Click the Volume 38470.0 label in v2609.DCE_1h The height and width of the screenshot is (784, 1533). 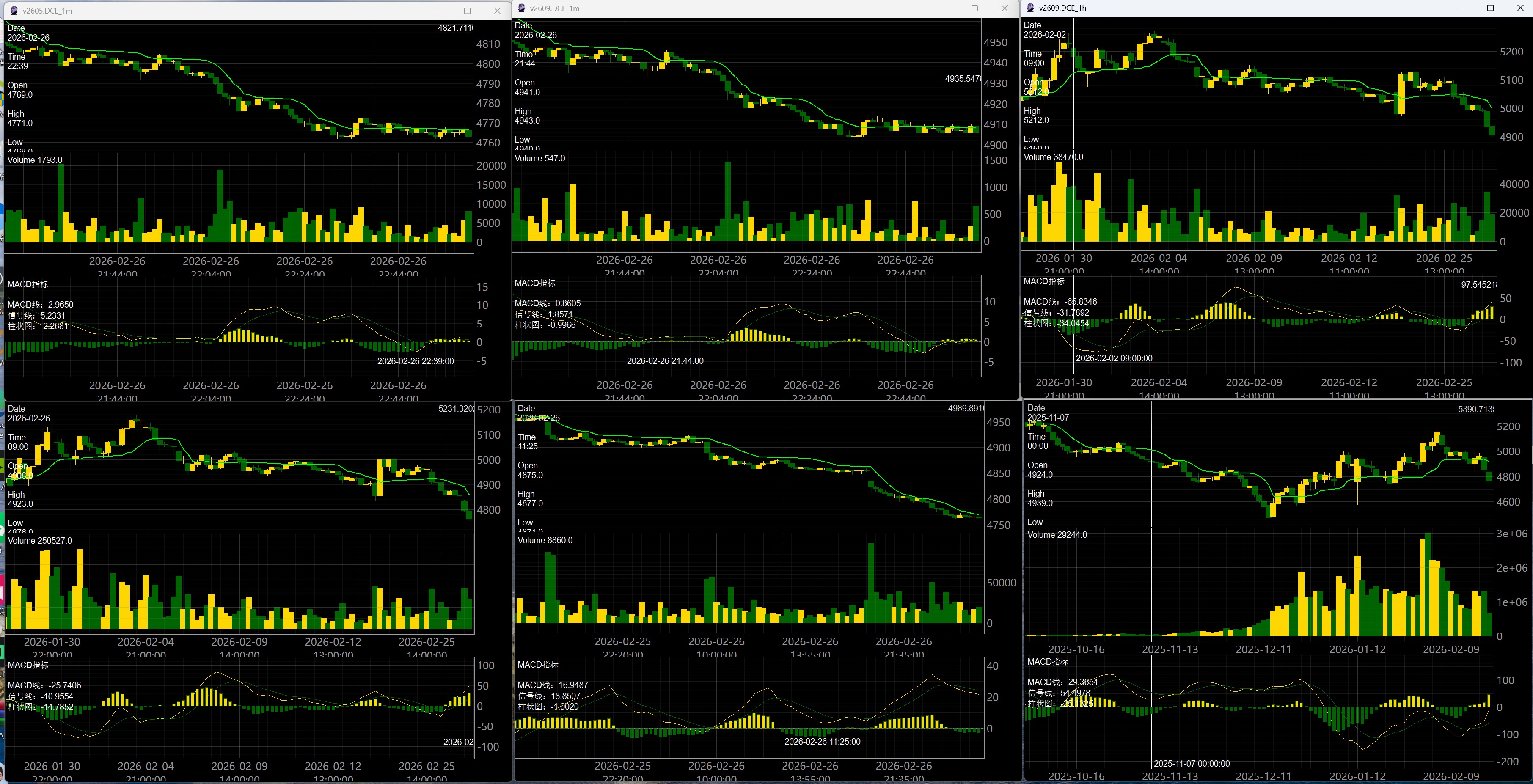point(1053,157)
